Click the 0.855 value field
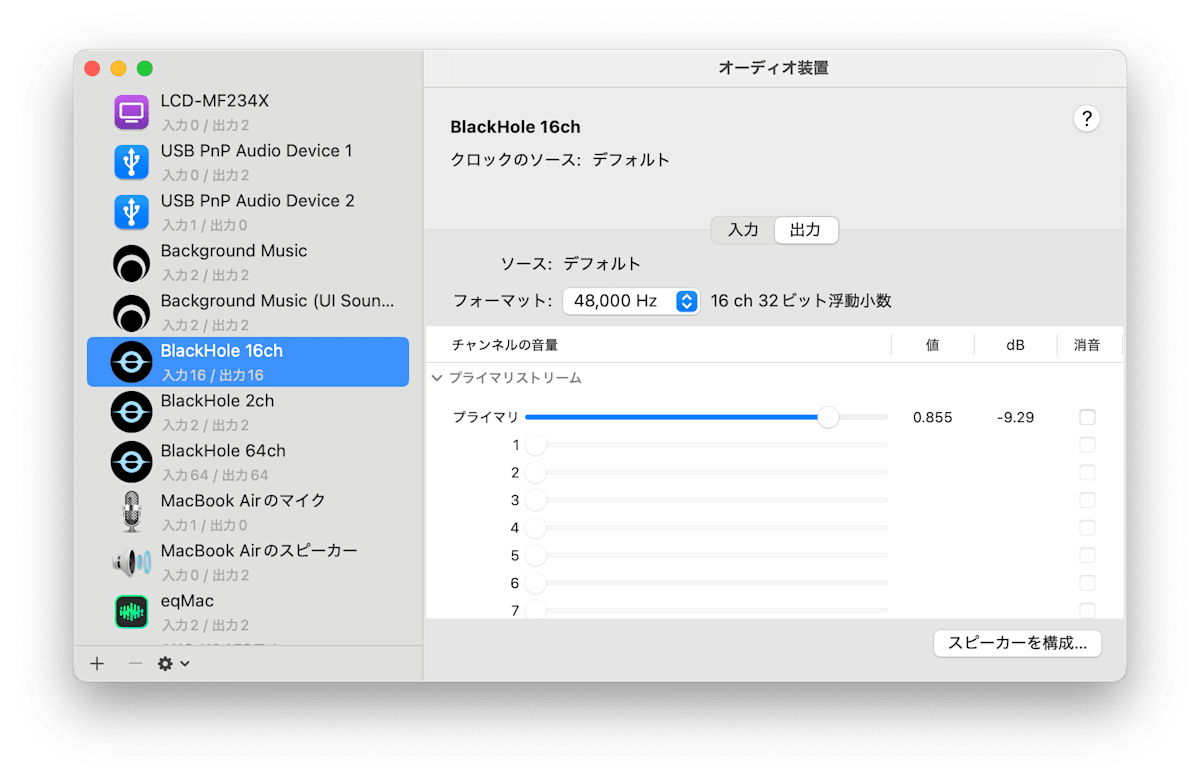 [933, 417]
